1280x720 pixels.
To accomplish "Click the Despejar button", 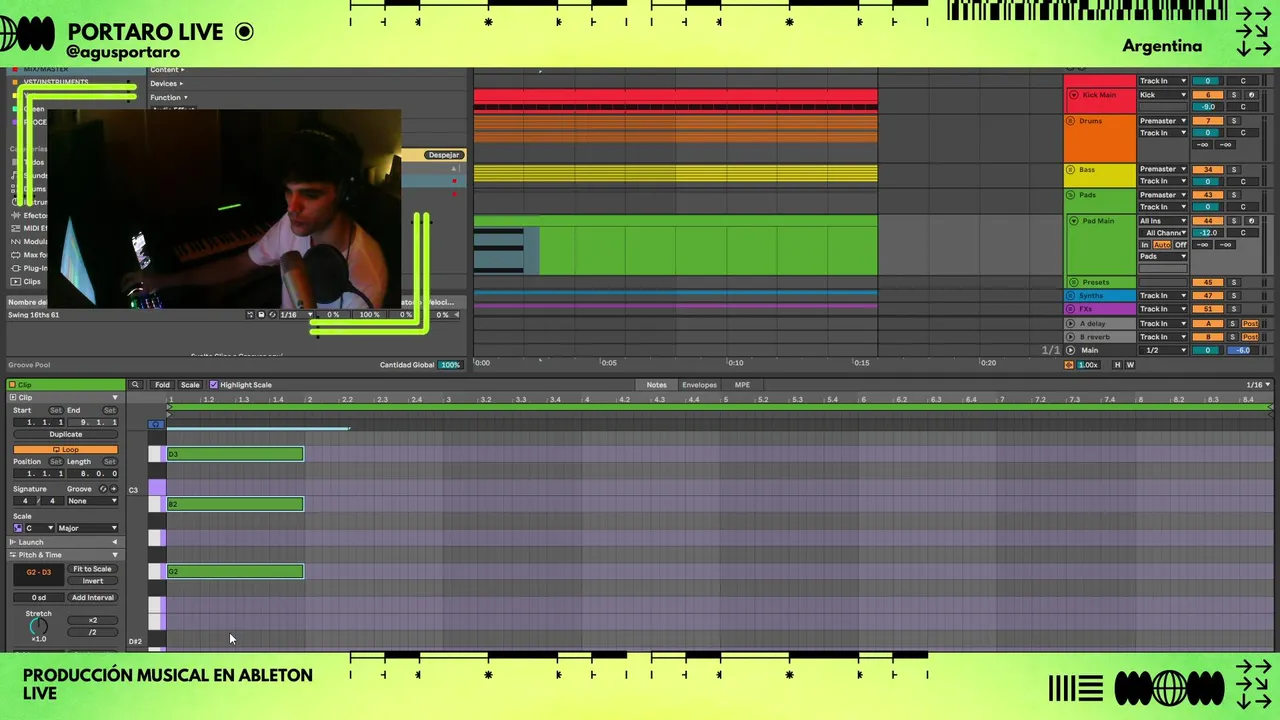I will click(x=444, y=155).
